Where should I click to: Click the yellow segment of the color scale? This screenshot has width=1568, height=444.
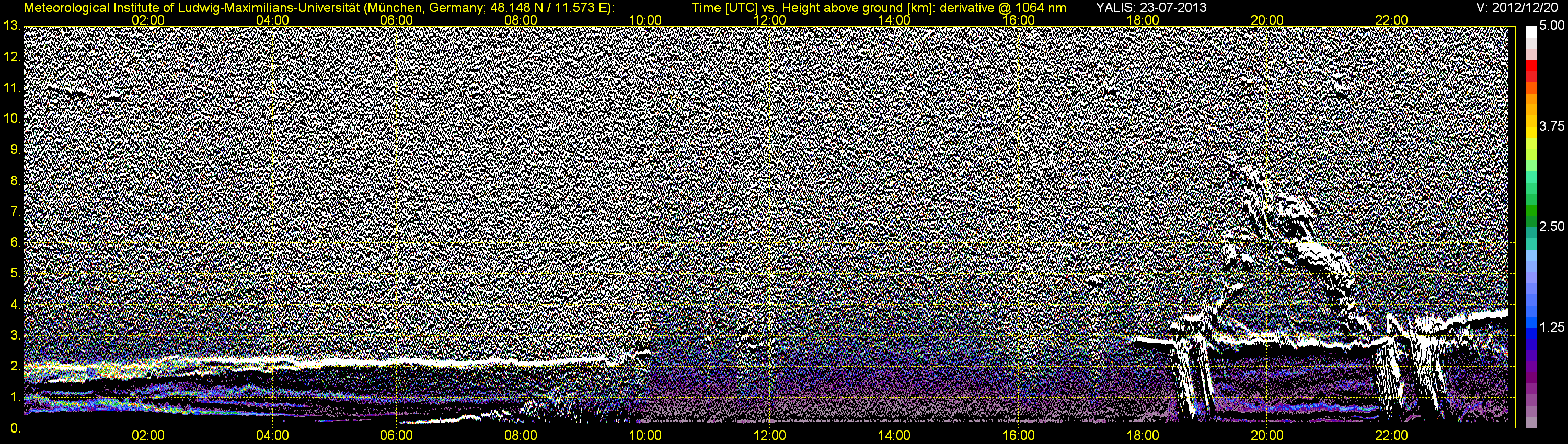tap(1531, 133)
